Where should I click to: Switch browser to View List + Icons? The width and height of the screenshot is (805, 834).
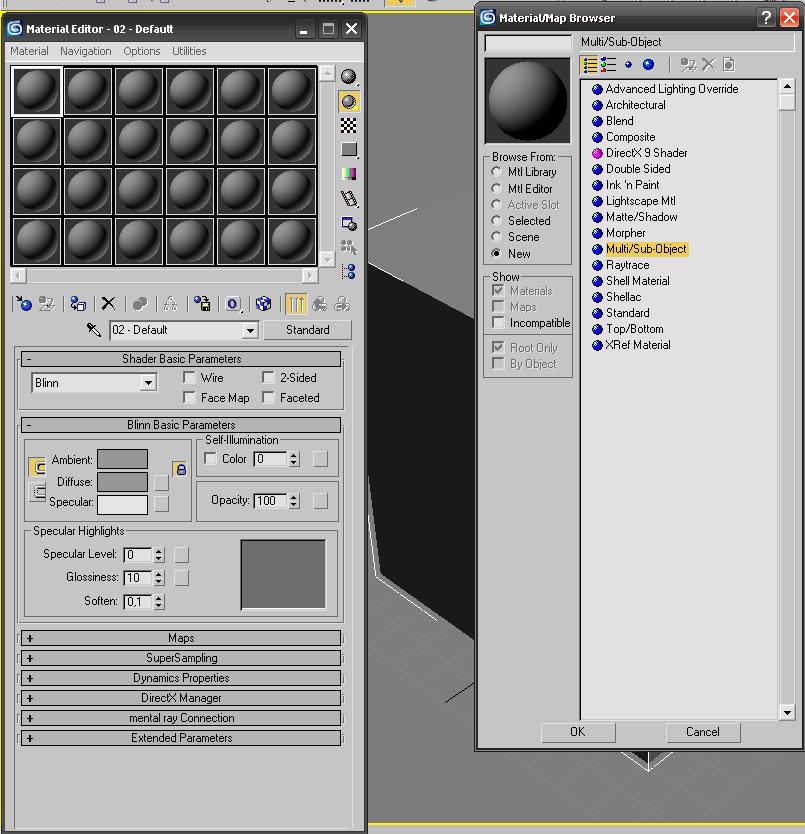tap(609, 65)
